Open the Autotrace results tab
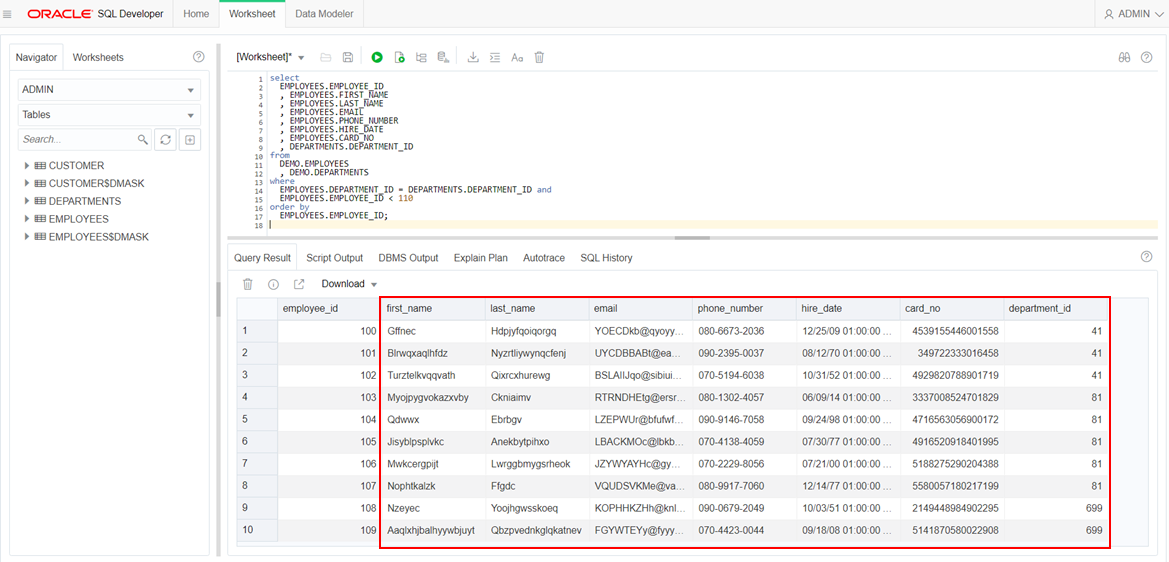Image resolution: width=1169 pixels, height=562 pixels. coord(544,258)
